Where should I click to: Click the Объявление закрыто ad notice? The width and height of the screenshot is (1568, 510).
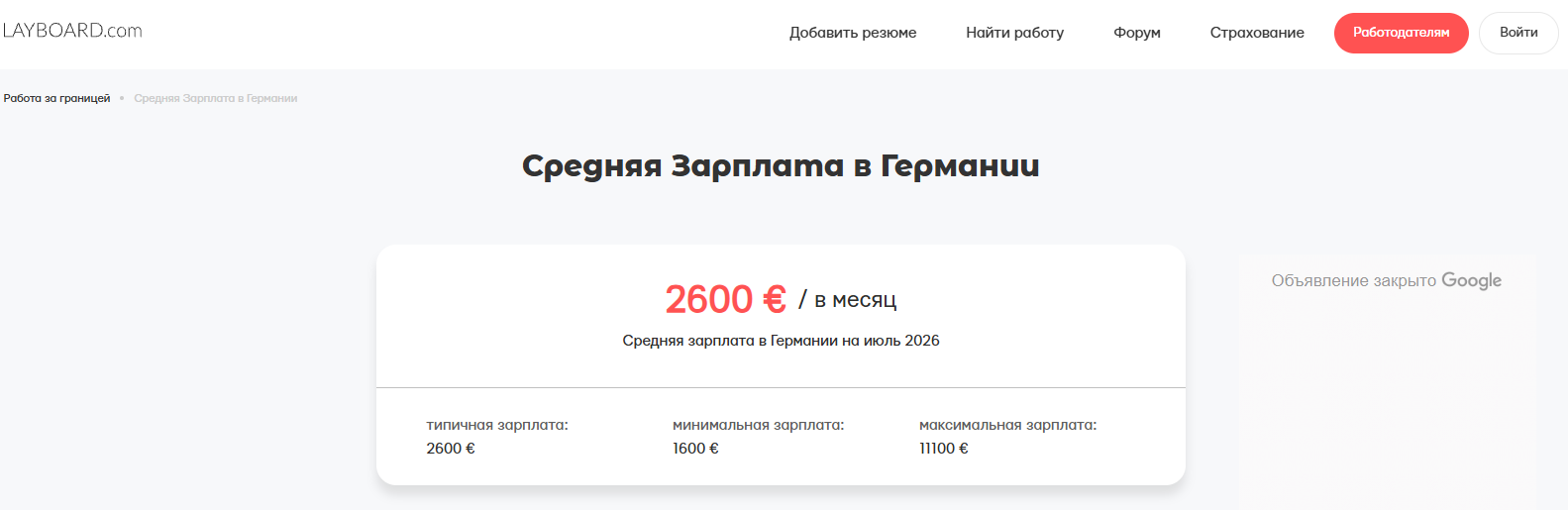point(1353,281)
